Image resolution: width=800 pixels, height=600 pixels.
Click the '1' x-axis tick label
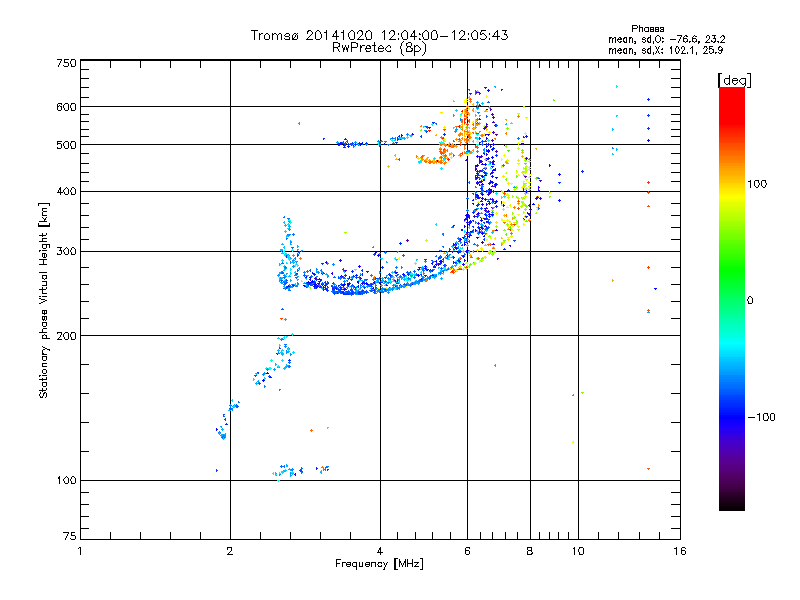point(80,551)
